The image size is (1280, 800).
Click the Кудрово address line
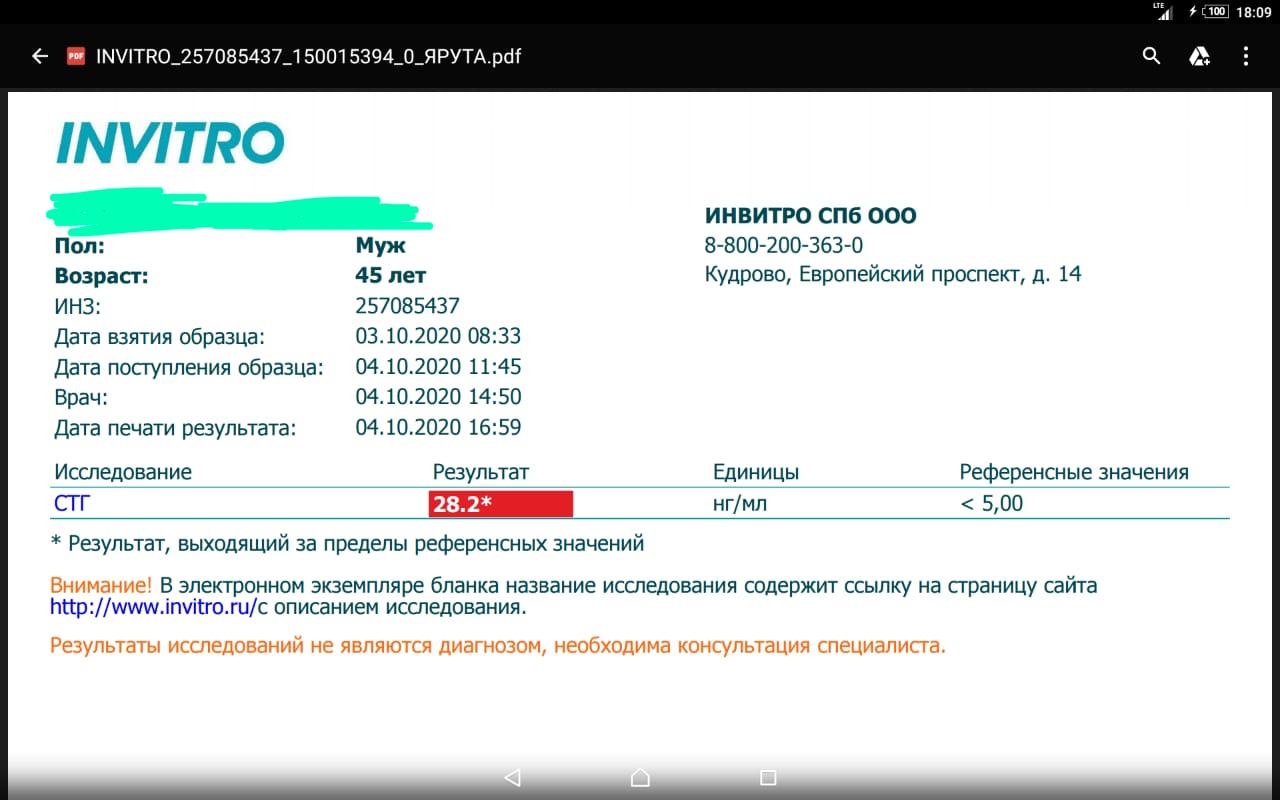pos(892,274)
